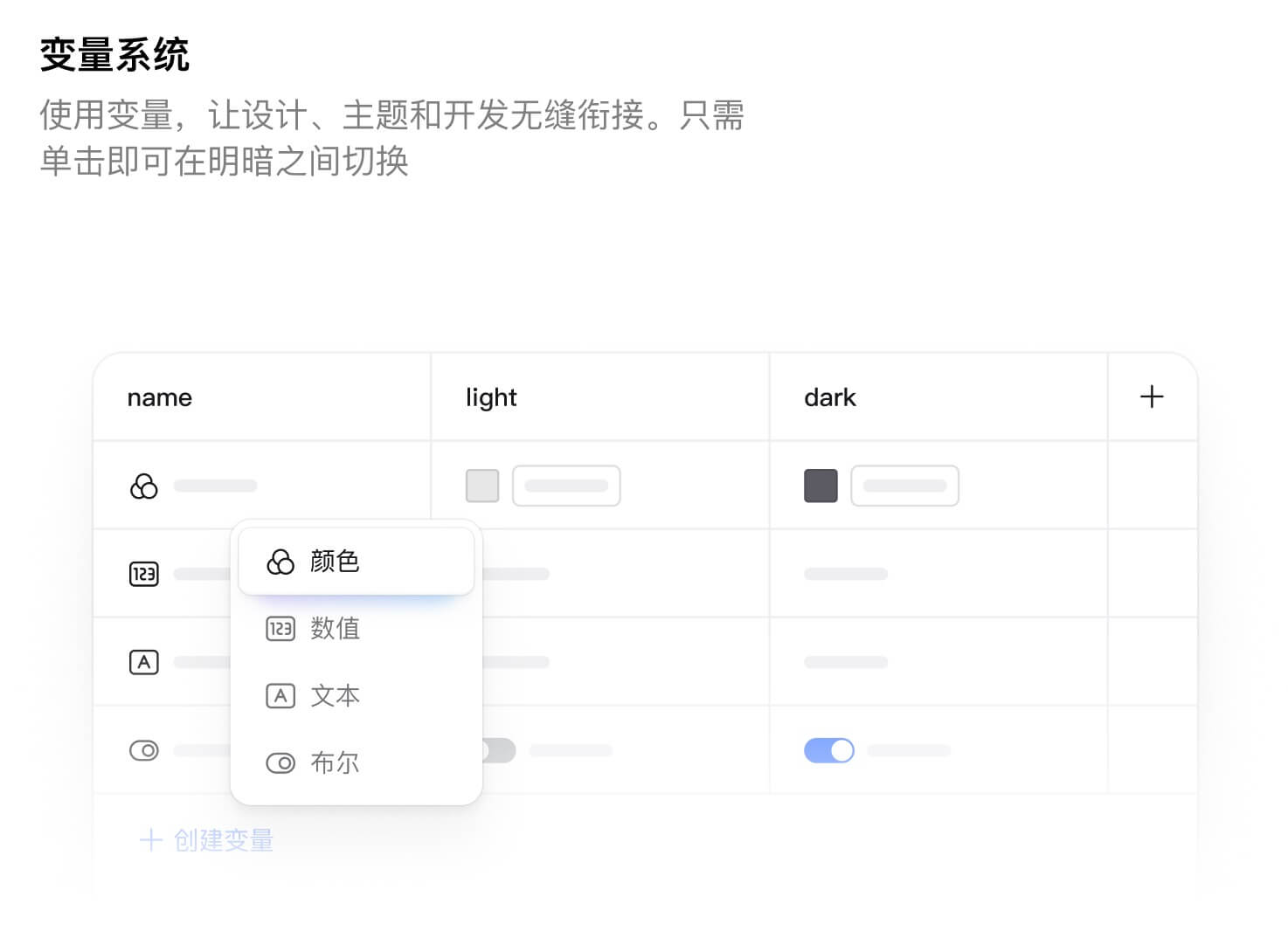Select the color variable type icon in the menu
Viewport: 1288px width, 931px height.
click(280, 561)
